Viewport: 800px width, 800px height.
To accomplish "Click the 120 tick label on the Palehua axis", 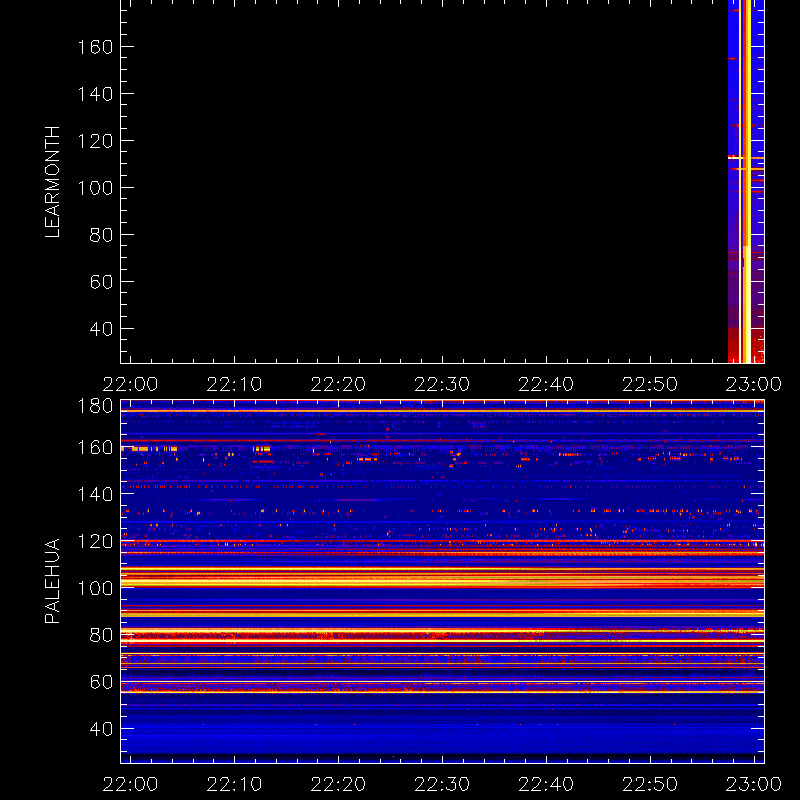I will click(95, 541).
